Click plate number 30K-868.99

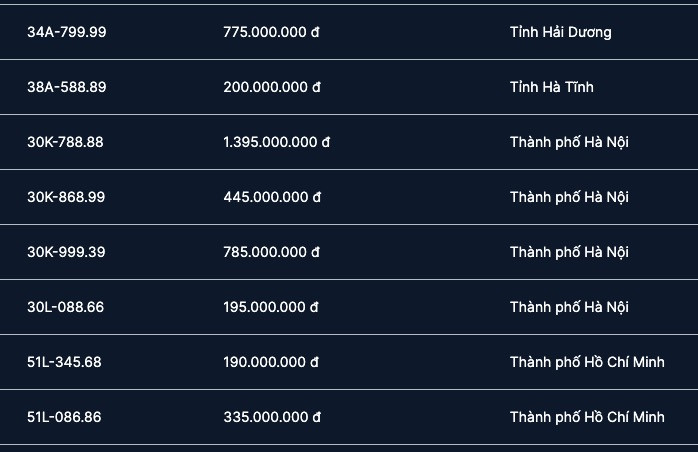point(65,197)
